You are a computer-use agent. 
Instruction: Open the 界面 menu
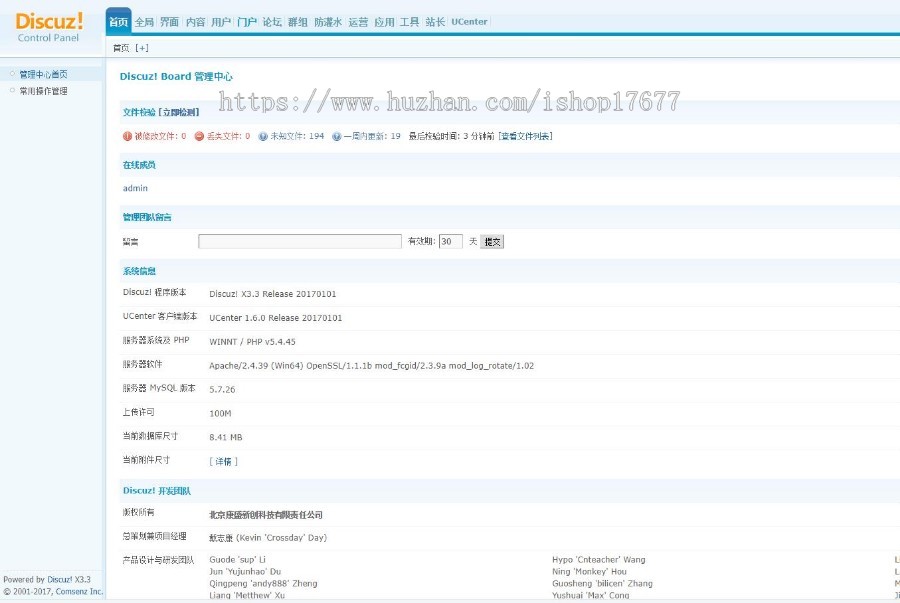[170, 22]
